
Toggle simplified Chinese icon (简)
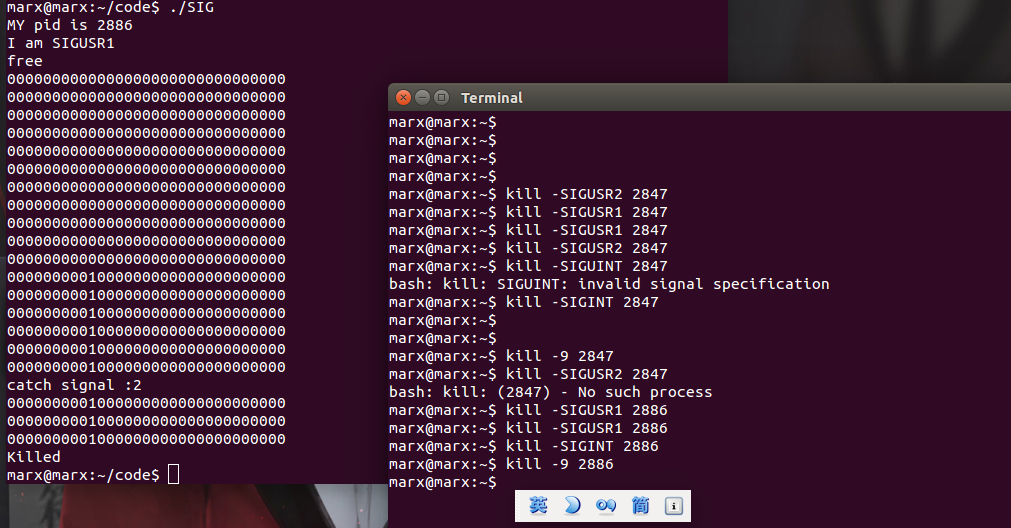[x=640, y=505]
